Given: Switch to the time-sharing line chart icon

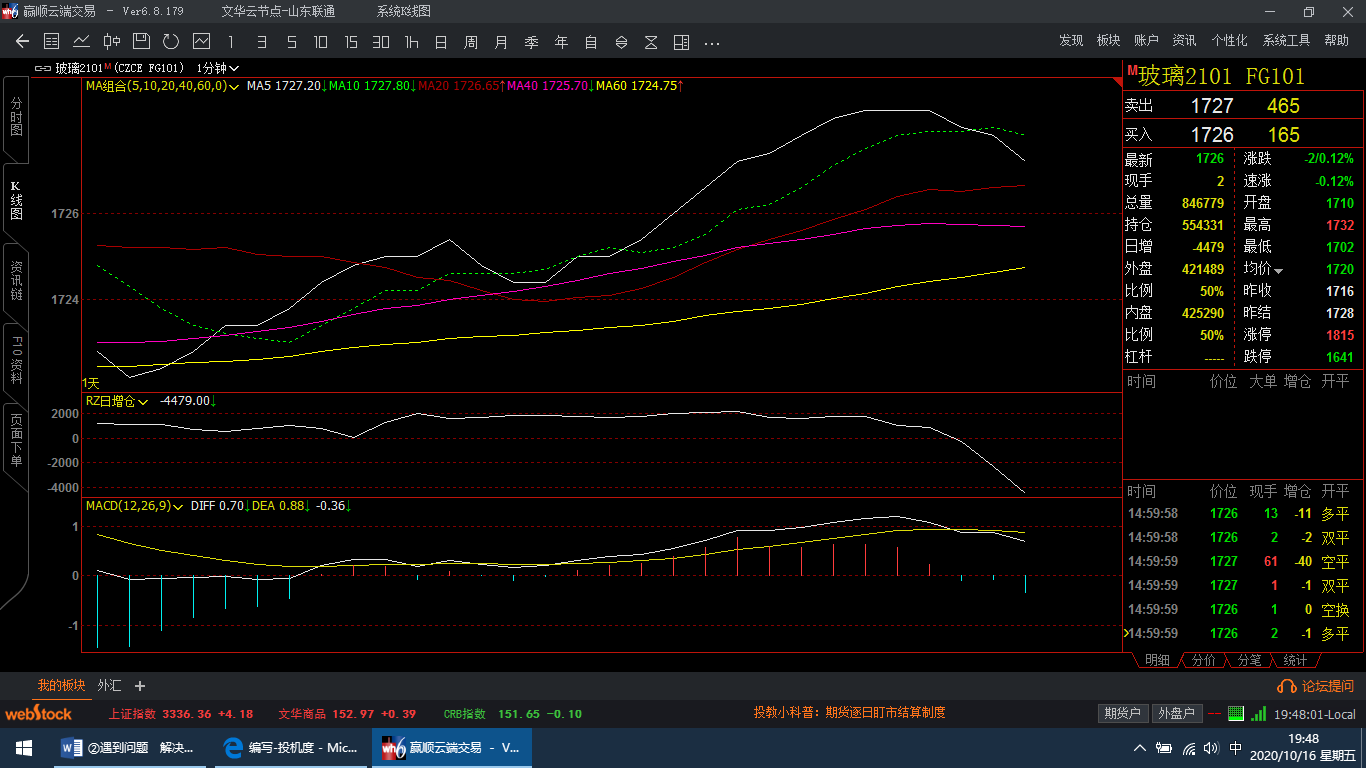Looking at the screenshot, I should pyautogui.click(x=82, y=42).
